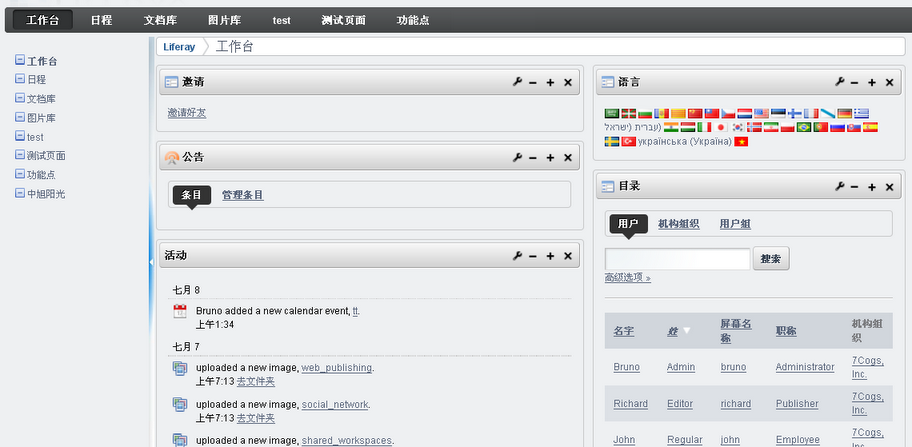This screenshot has width=912, height=447.
Task: Click the Japanese flag
Action: [721, 127]
